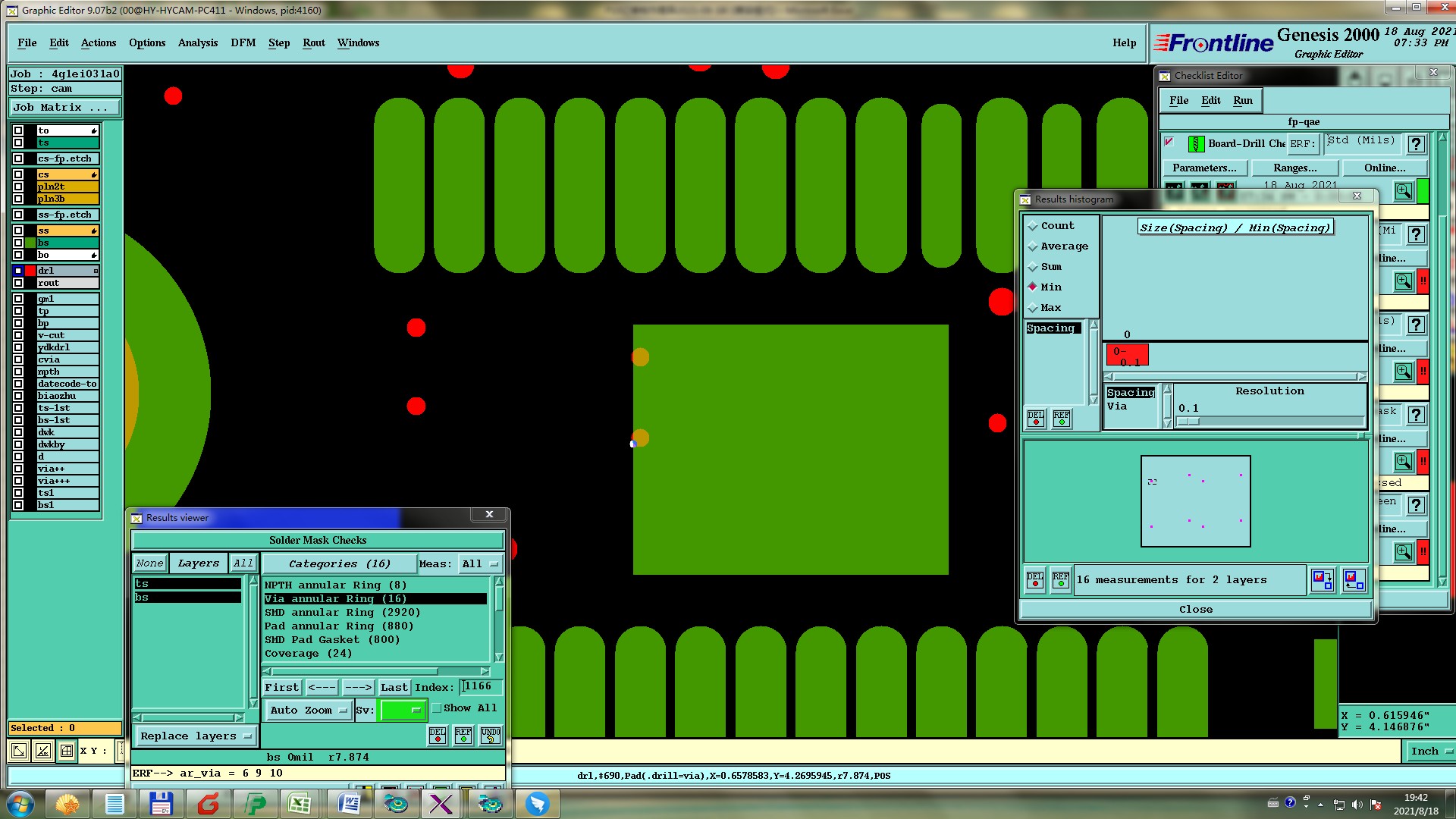Image resolution: width=1456 pixels, height=819 pixels.
Task: Toggle the drl layer display checkbox
Action: tap(18, 271)
